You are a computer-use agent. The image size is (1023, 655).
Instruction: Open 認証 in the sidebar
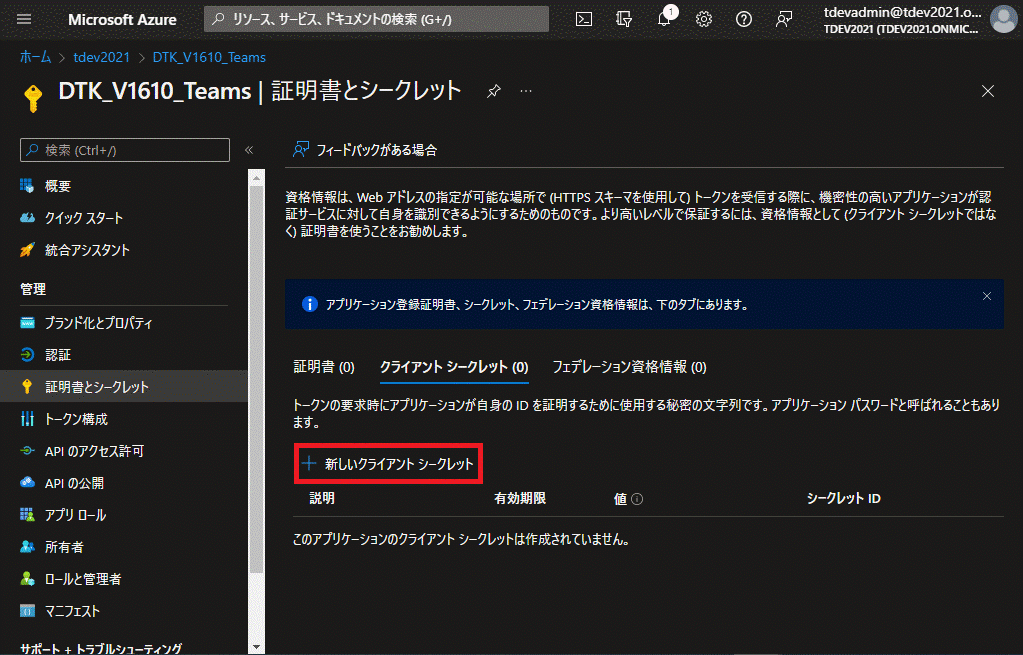57,355
